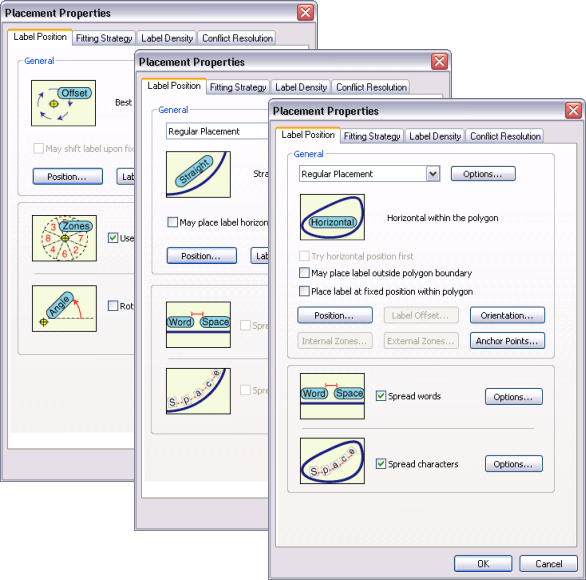This screenshot has width=586, height=580.
Task: Click the External Zones button
Action: [x=421, y=341]
